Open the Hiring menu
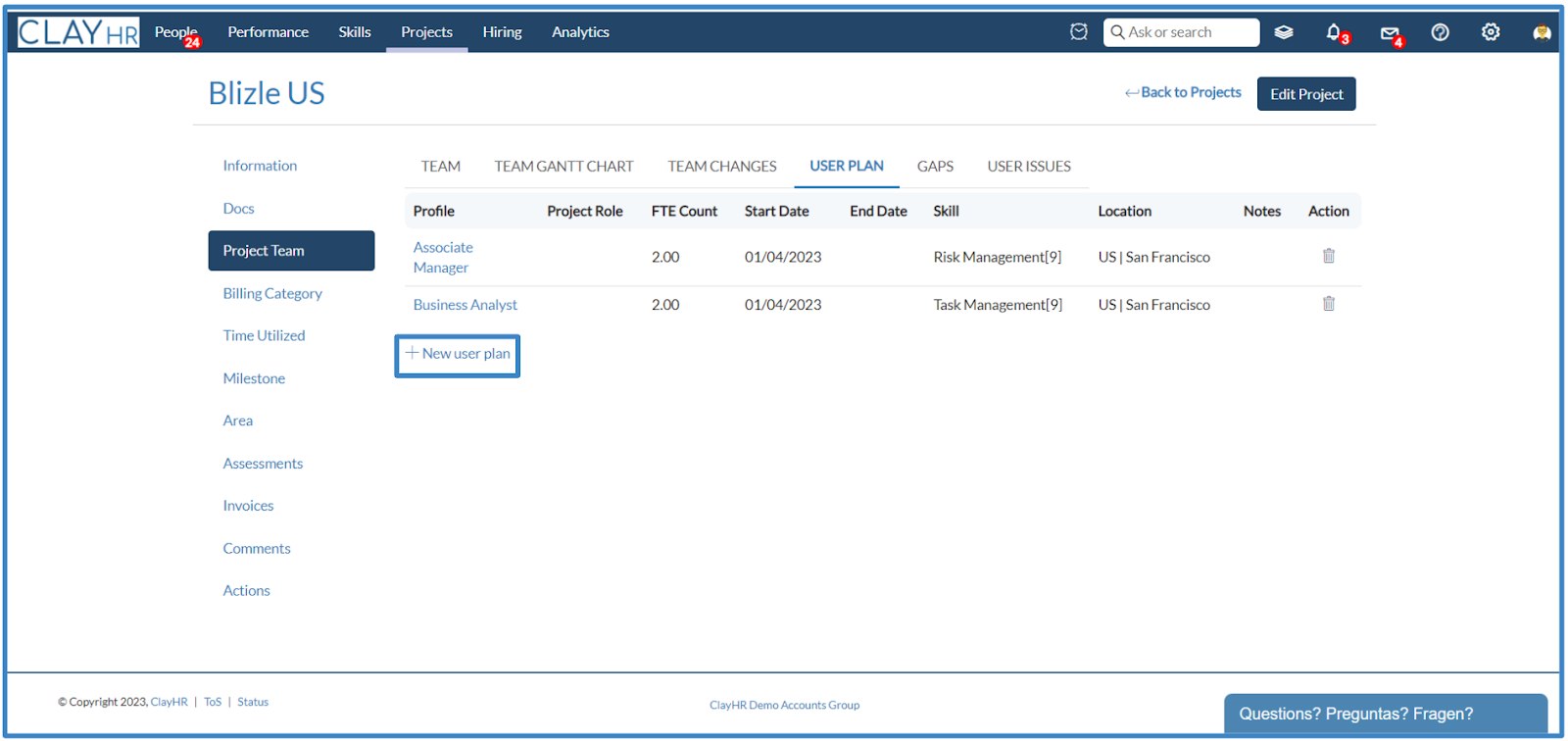Image resolution: width=1568 pixels, height=741 pixels. [502, 32]
